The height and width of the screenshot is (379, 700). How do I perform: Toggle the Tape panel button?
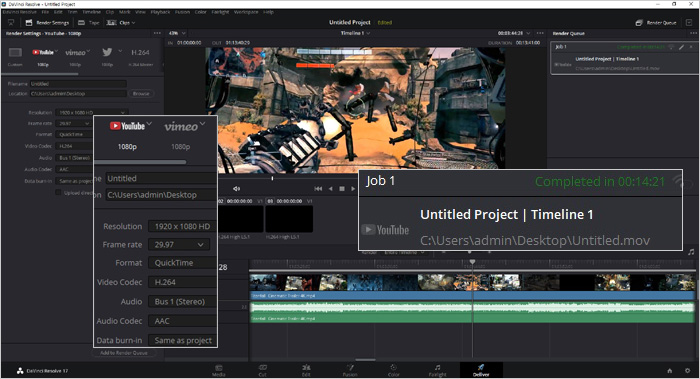tap(88, 23)
